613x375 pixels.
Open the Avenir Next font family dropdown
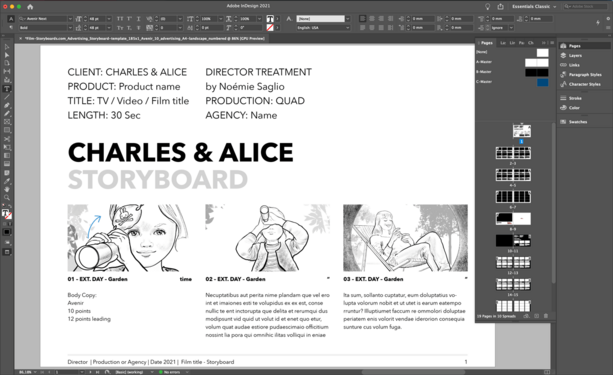click(x=70, y=19)
